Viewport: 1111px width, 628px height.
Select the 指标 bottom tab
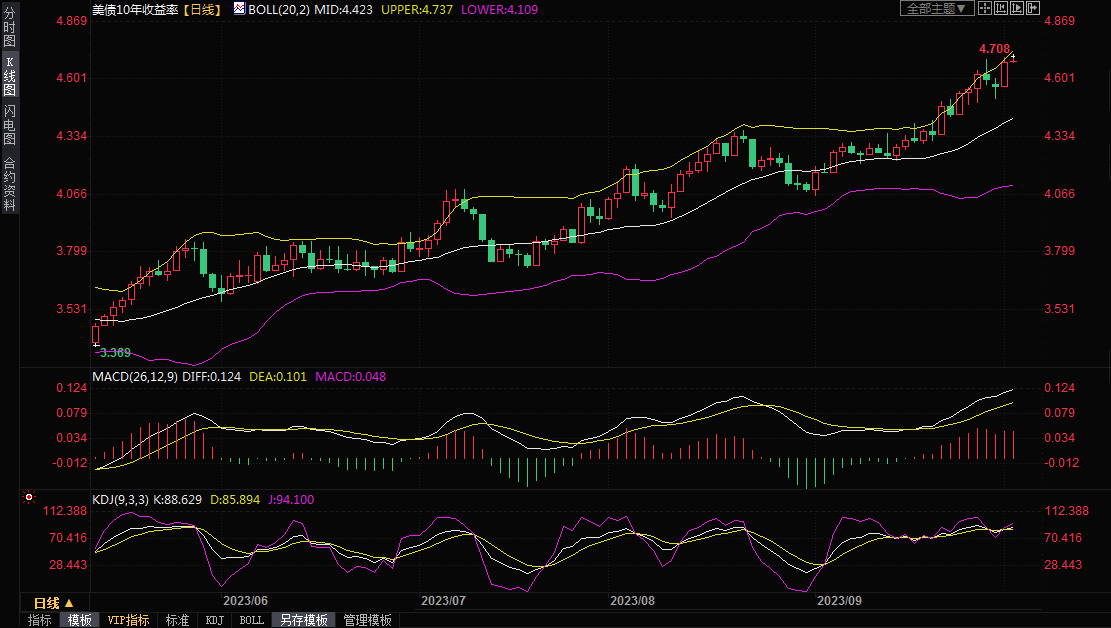coord(40,620)
